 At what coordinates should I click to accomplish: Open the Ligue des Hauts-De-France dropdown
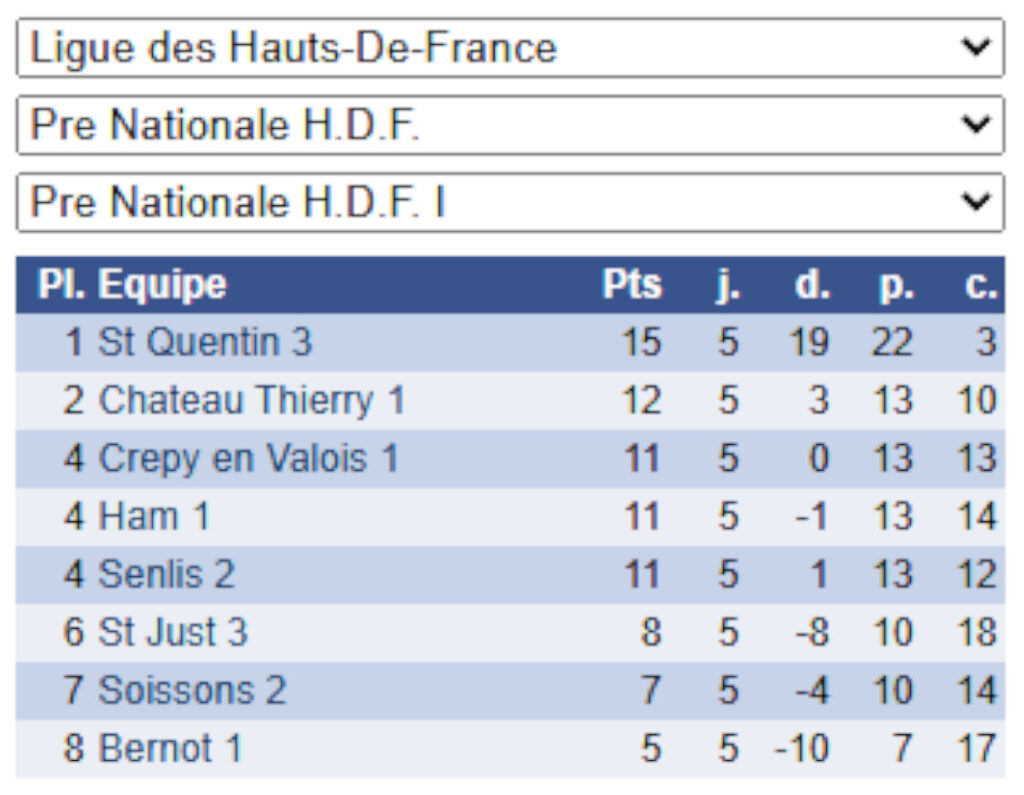coord(510,48)
